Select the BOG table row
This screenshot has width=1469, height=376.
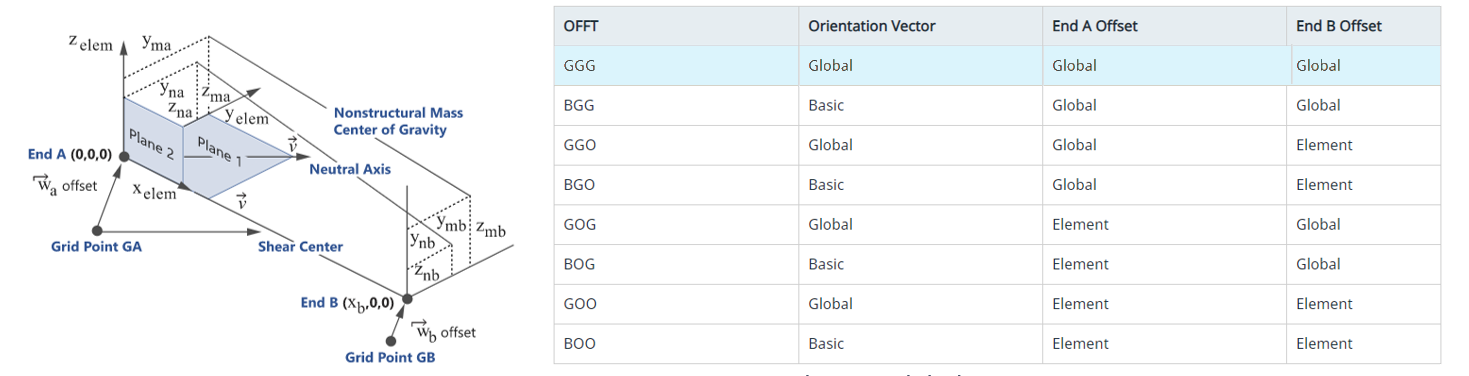point(997,264)
